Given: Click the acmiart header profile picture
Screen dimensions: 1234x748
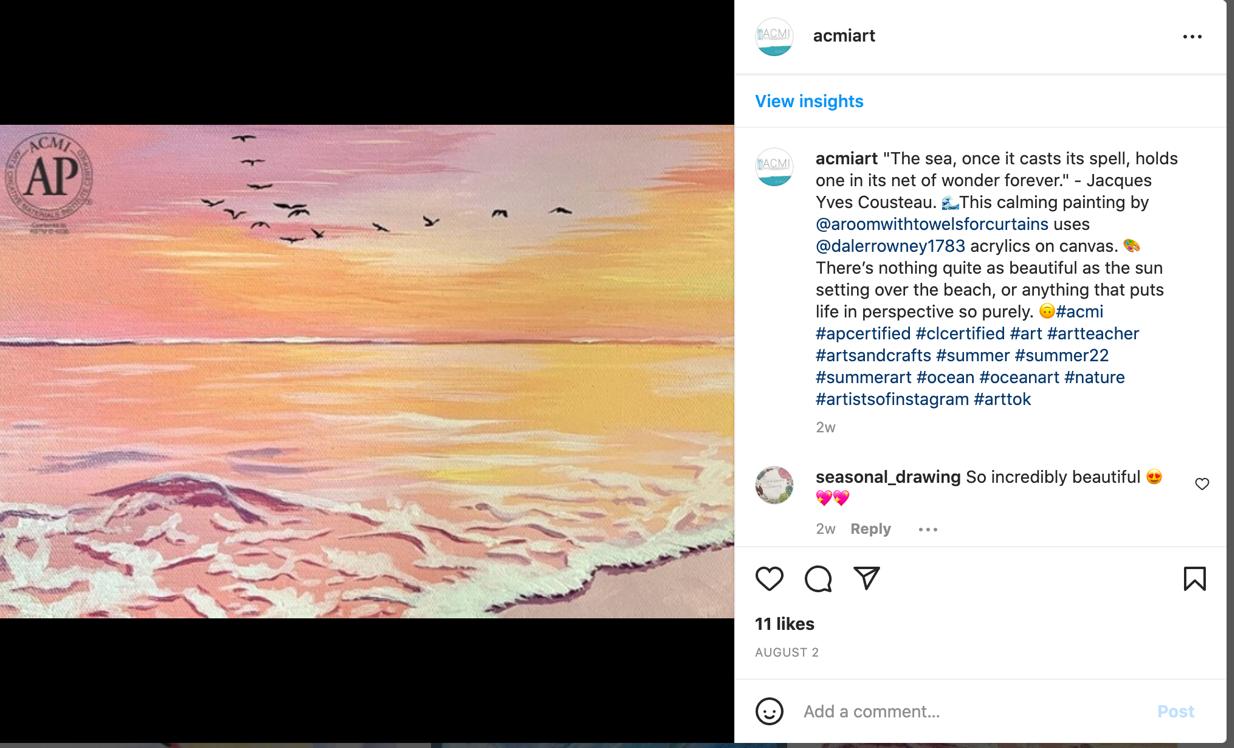Looking at the screenshot, I should (x=774, y=36).
